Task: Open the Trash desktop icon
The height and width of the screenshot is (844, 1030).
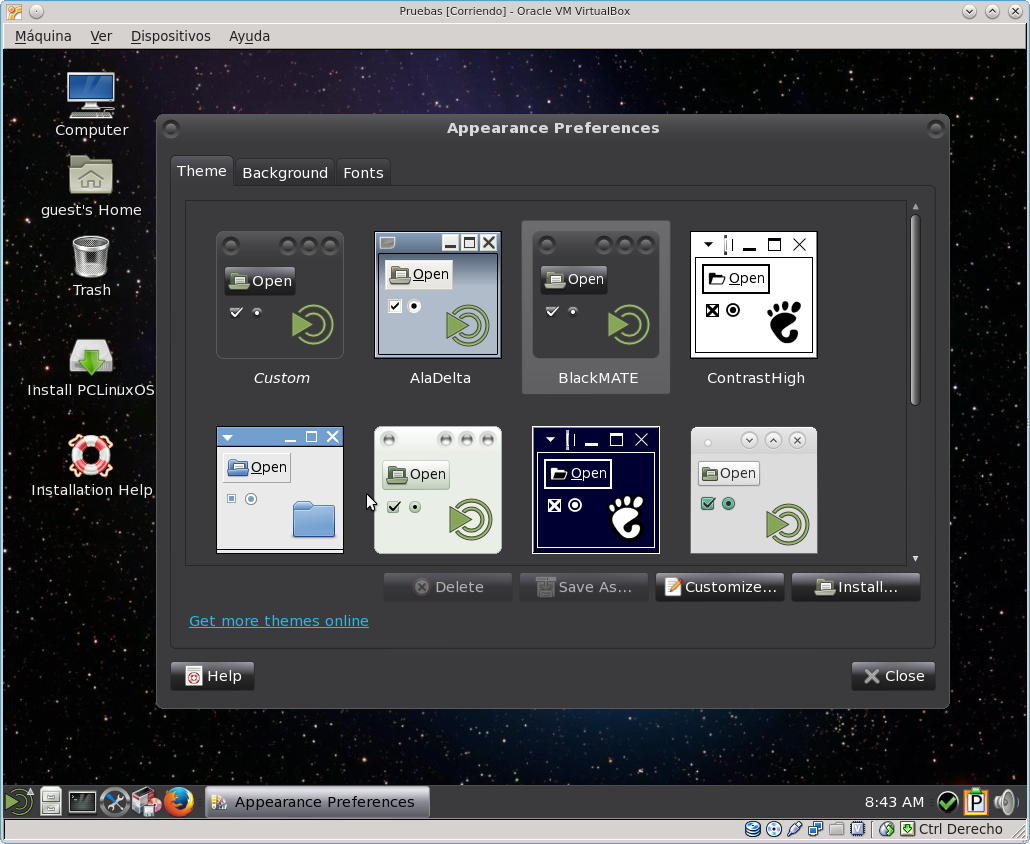Action: point(91,257)
